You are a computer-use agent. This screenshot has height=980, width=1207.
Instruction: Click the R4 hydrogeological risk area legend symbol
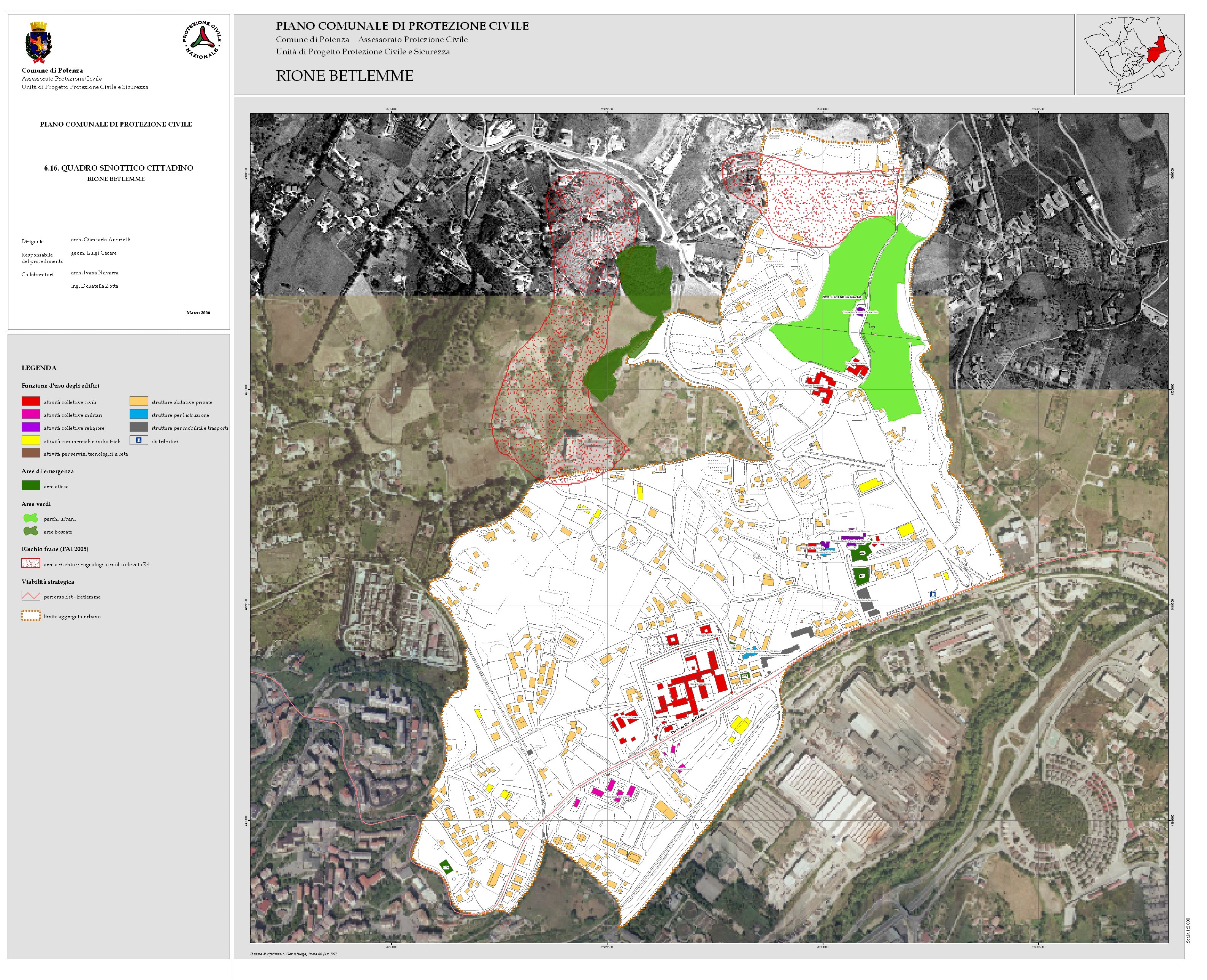(x=30, y=564)
